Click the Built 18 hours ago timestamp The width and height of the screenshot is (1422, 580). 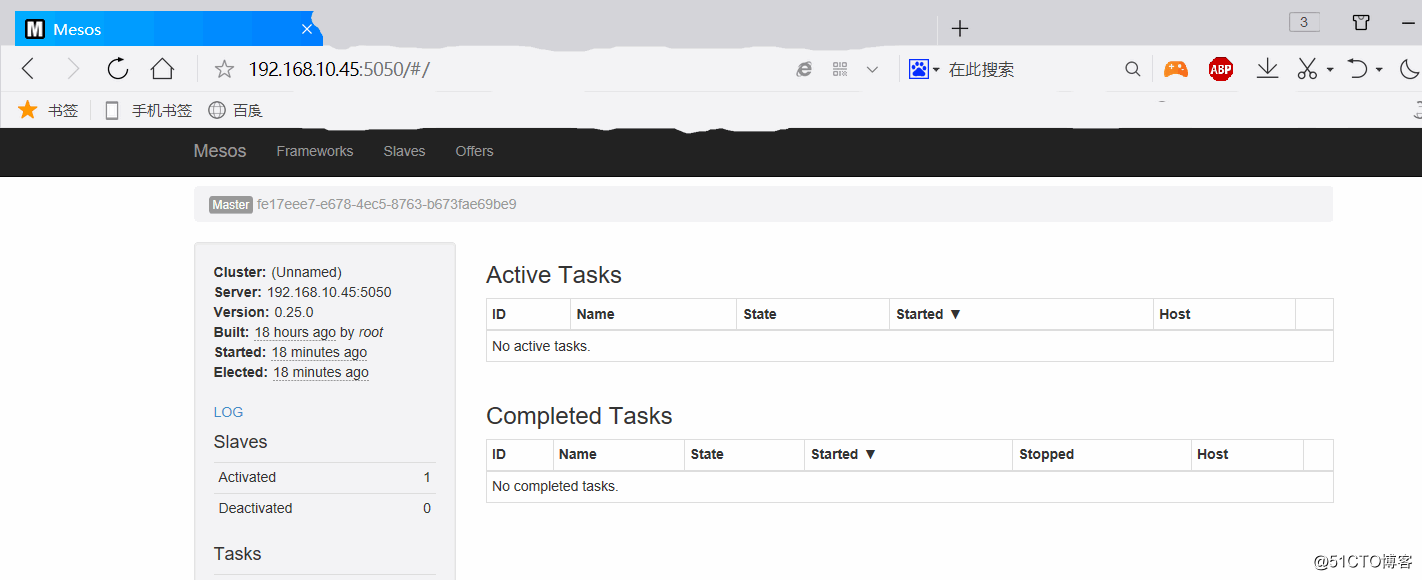click(295, 332)
